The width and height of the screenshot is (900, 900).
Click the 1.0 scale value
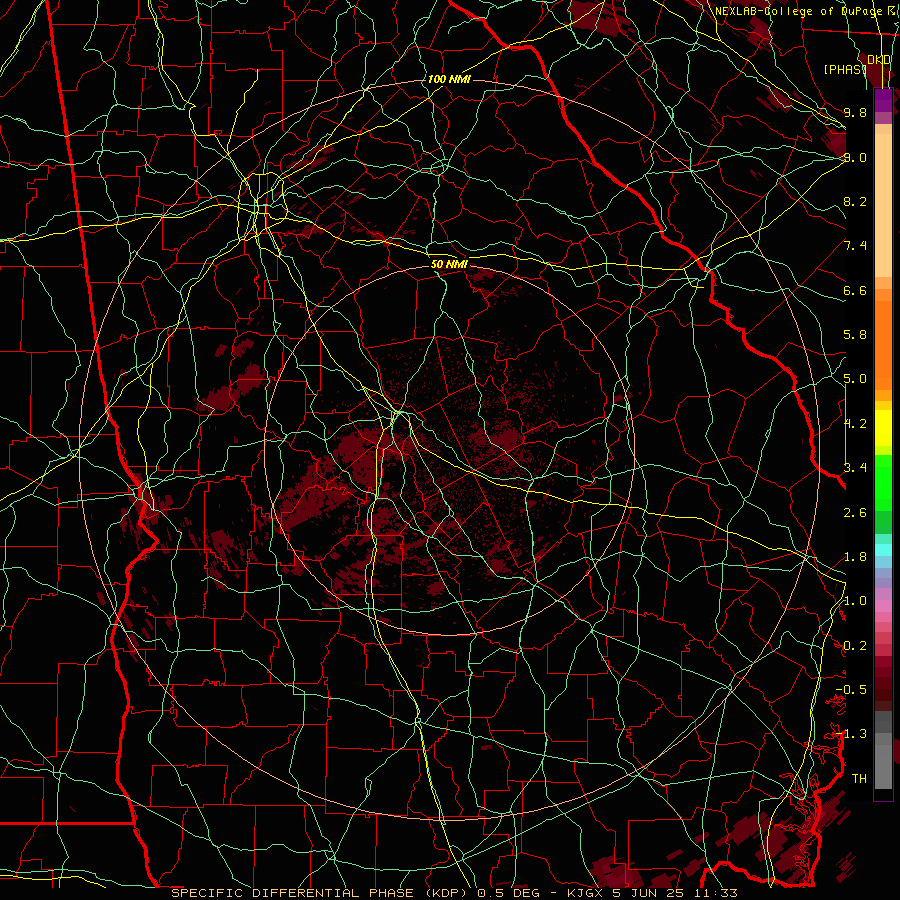pos(855,601)
